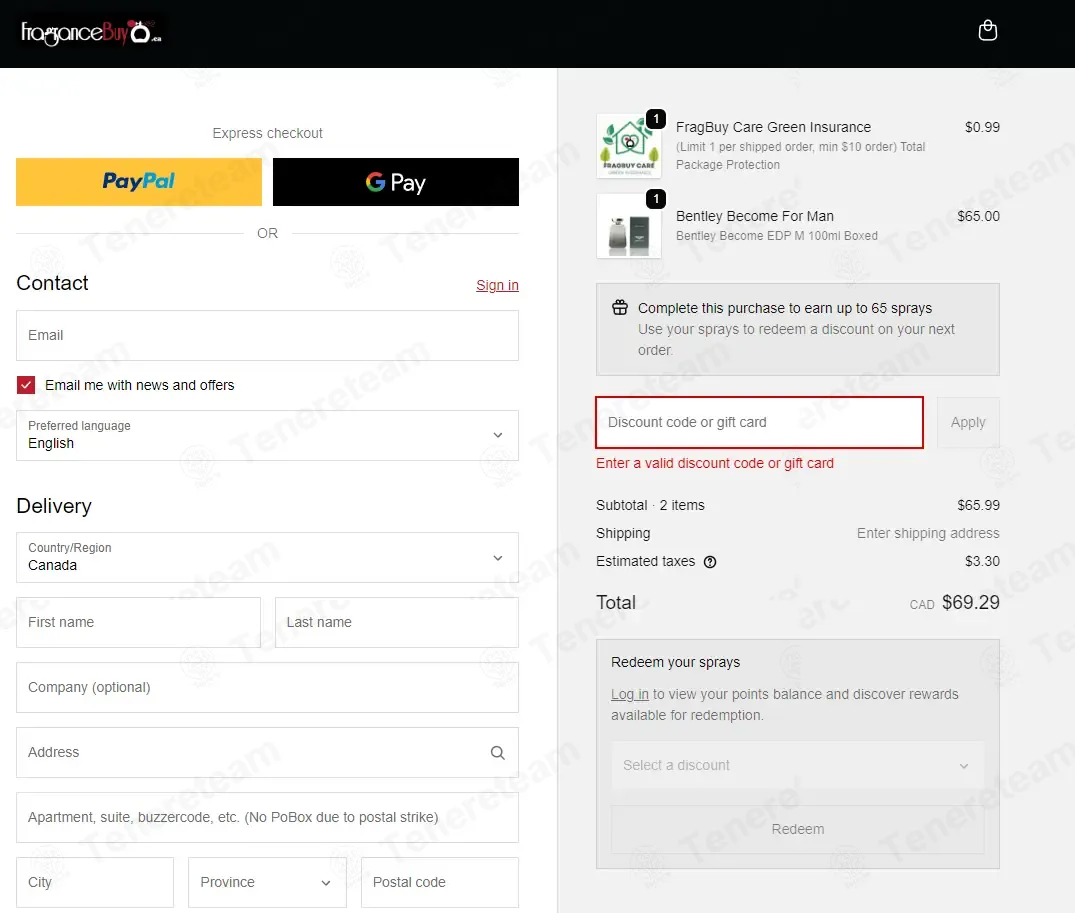Click the estimated taxes value '$3.30'

tap(982, 561)
